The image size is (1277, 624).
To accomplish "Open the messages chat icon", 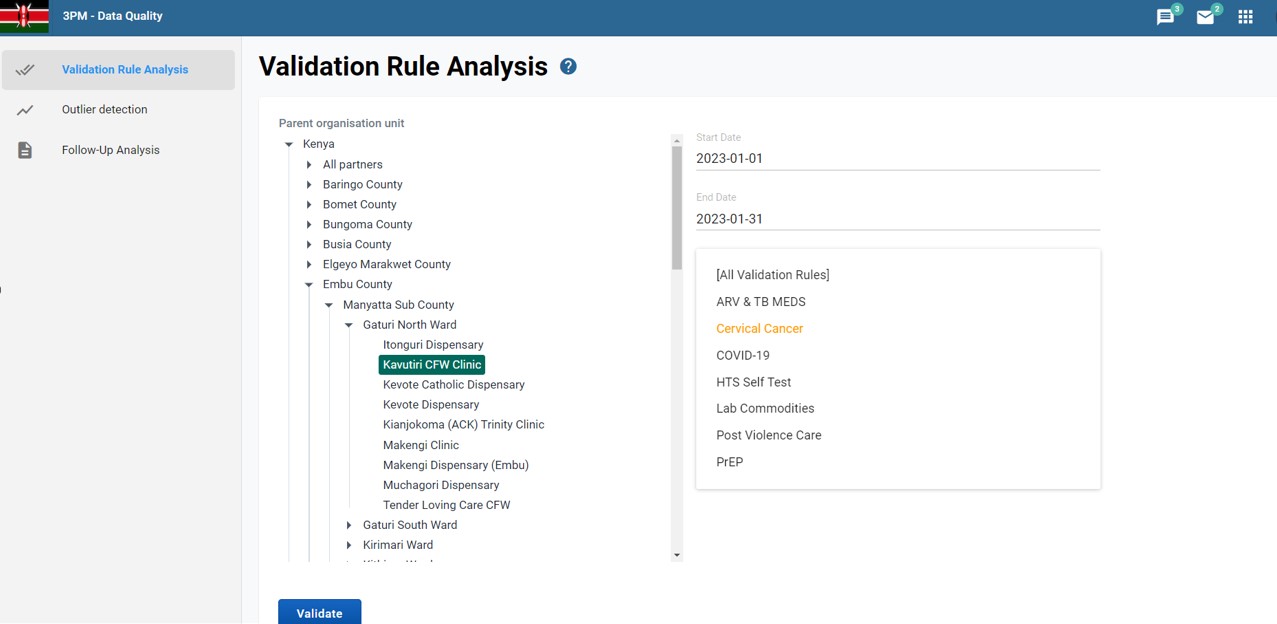I will (x=1165, y=17).
